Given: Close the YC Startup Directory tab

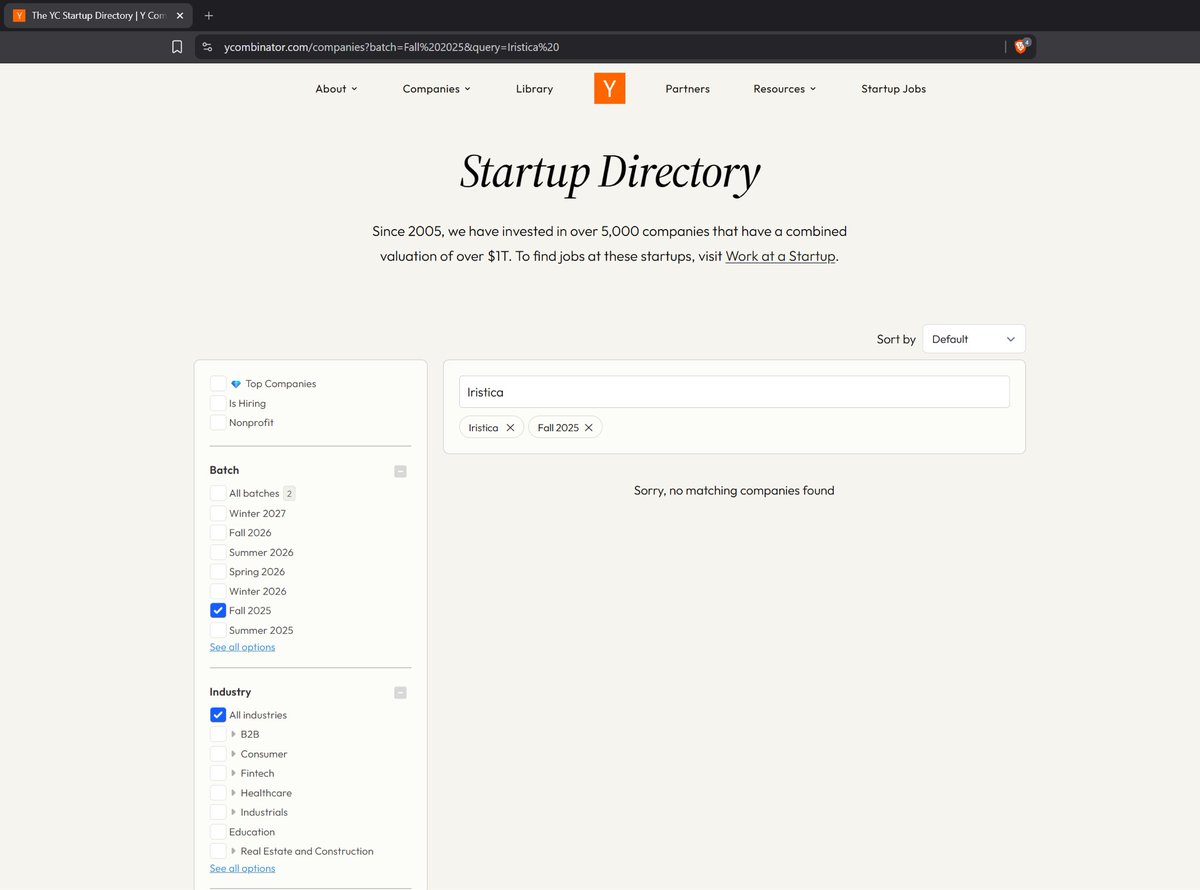Looking at the screenshot, I should point(180,16).
